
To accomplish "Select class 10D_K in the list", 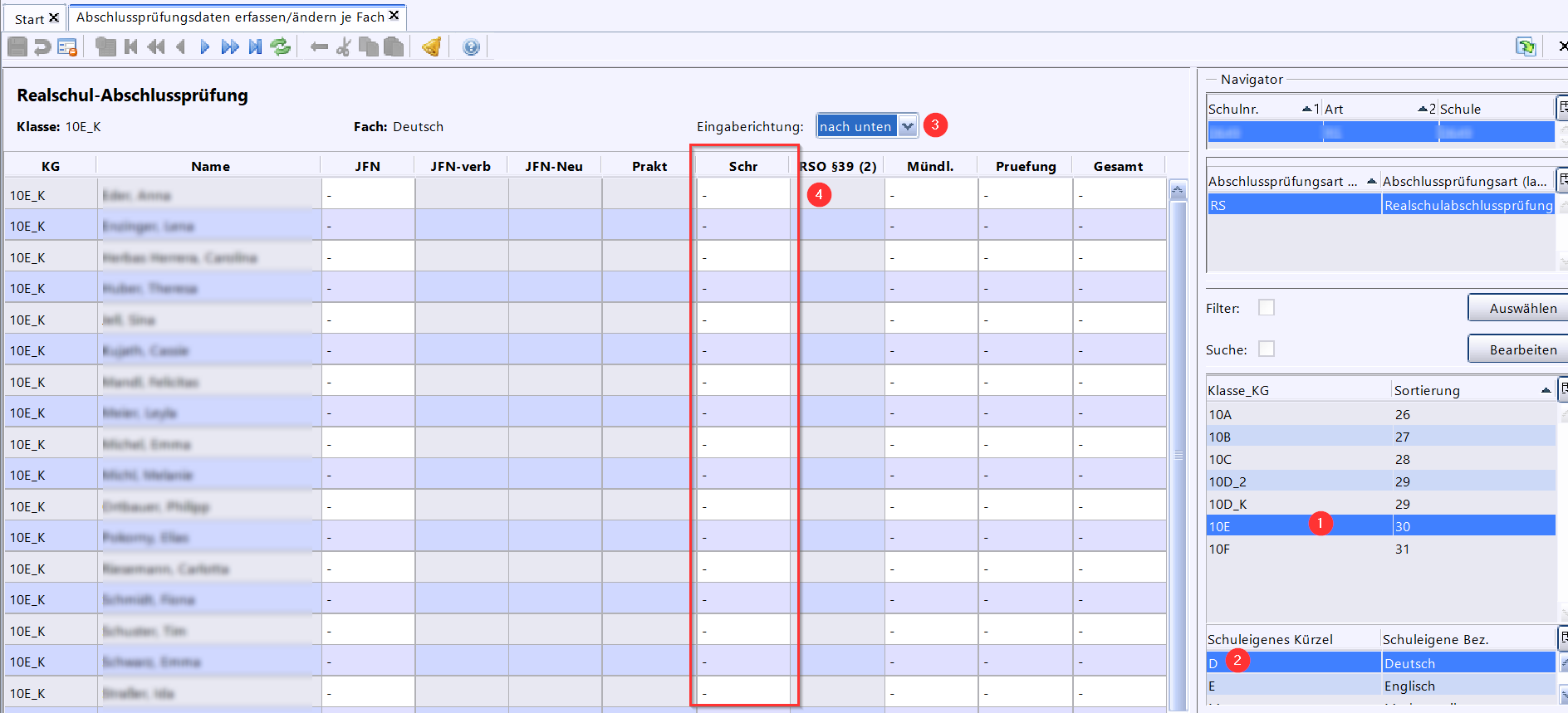I will [x=1227, y=504].
